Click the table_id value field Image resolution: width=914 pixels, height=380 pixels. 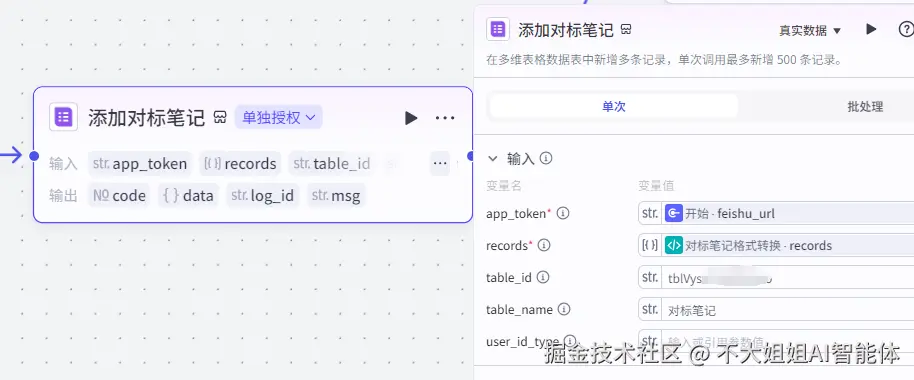point(788,278)
